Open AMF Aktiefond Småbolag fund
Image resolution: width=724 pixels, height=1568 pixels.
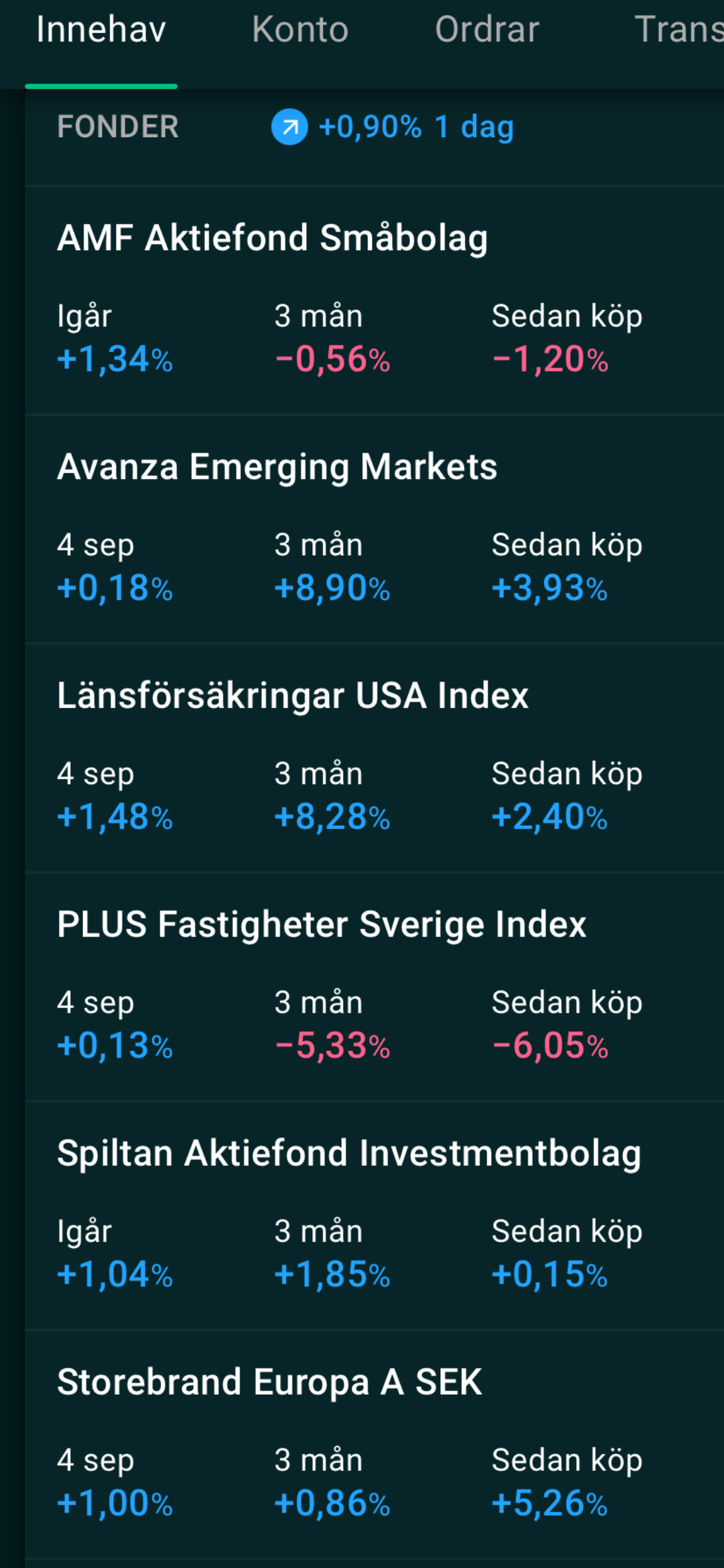[x=272, y=238]
